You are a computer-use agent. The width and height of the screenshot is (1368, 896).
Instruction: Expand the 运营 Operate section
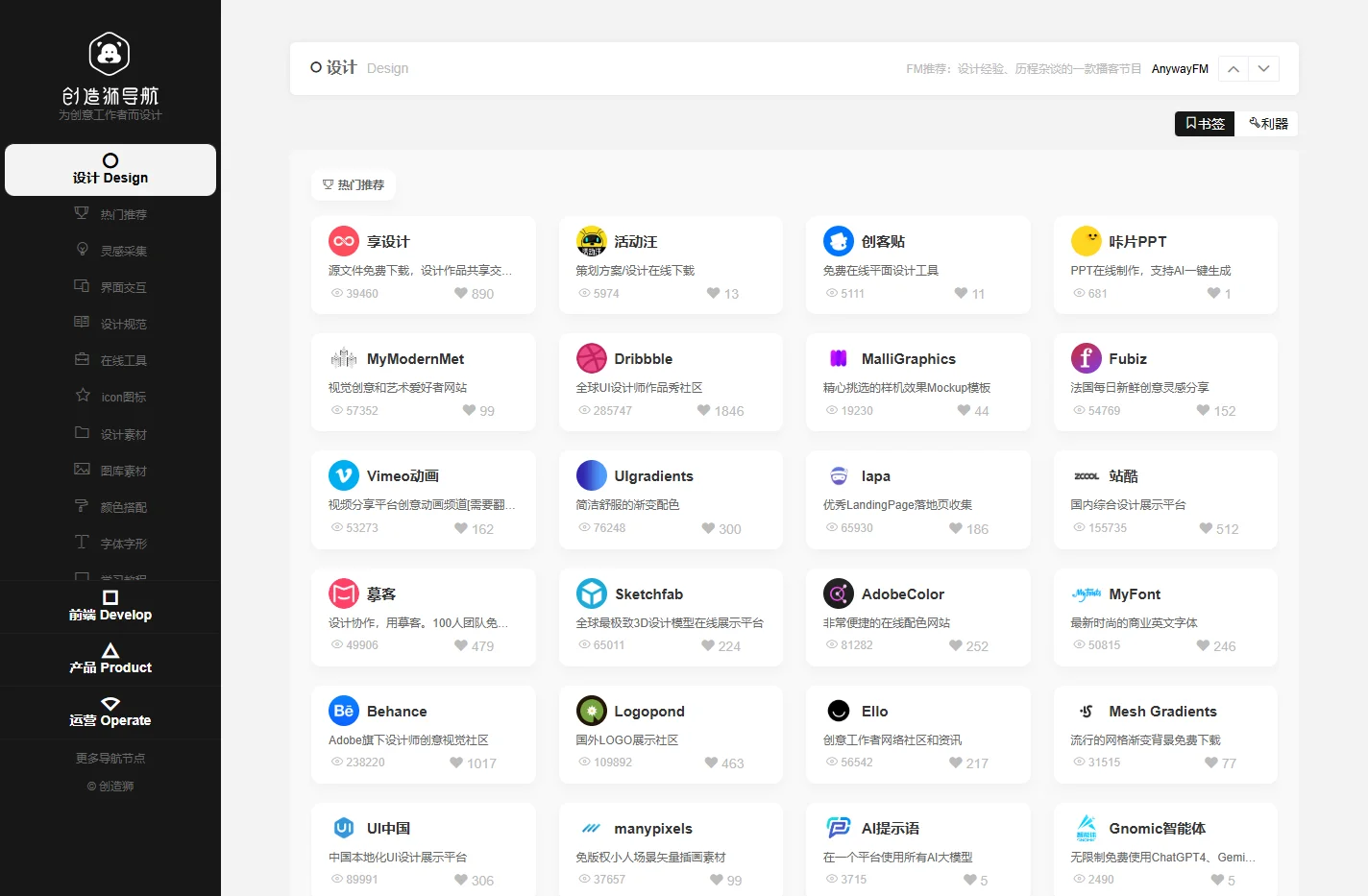(110, 712)
